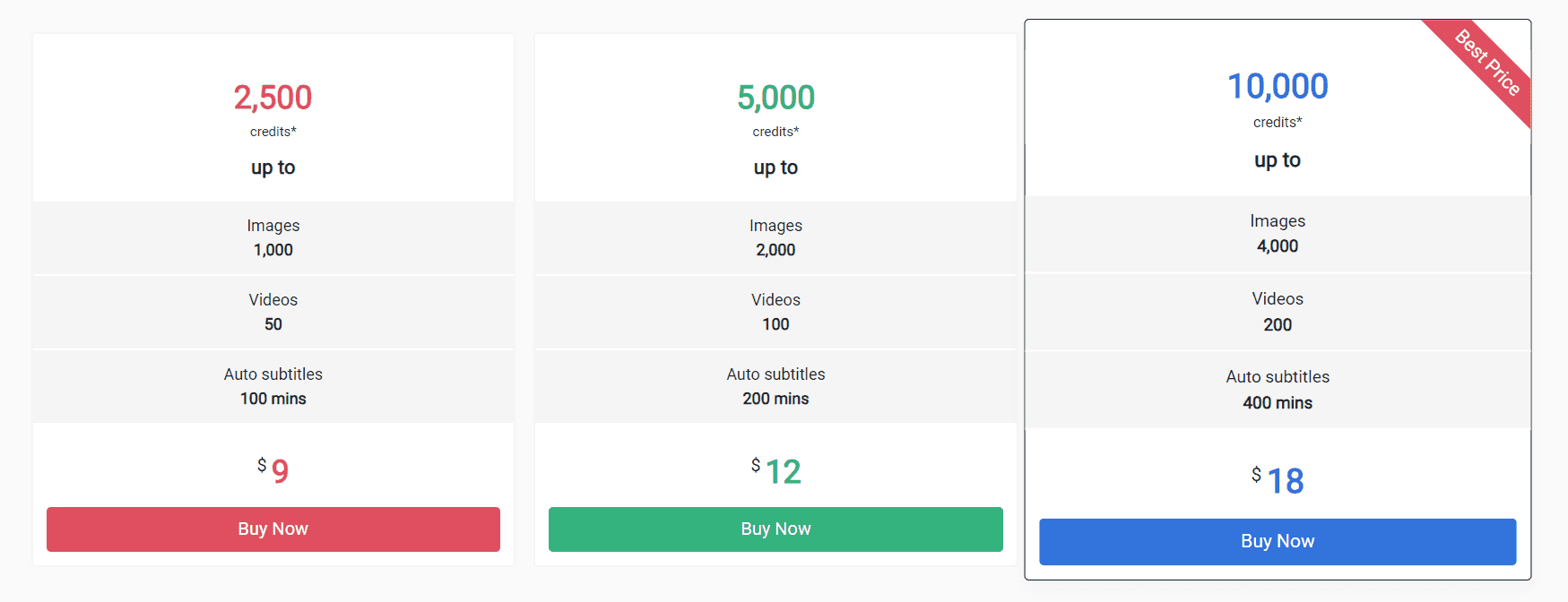This screenshot has height=602, width=1568.
Task: Click the Auto subtitles 400 mins row
Action: click(x=1278, y=390)
